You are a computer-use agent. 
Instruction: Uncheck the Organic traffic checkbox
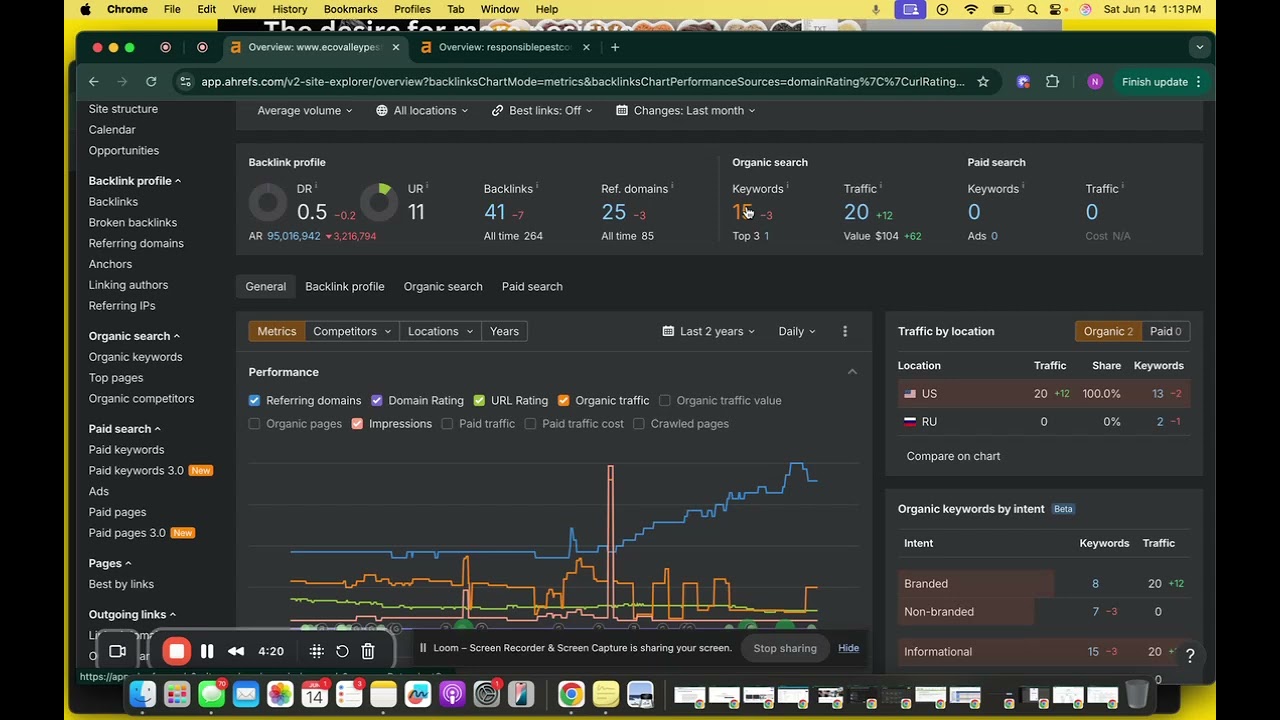pos(563,400)
